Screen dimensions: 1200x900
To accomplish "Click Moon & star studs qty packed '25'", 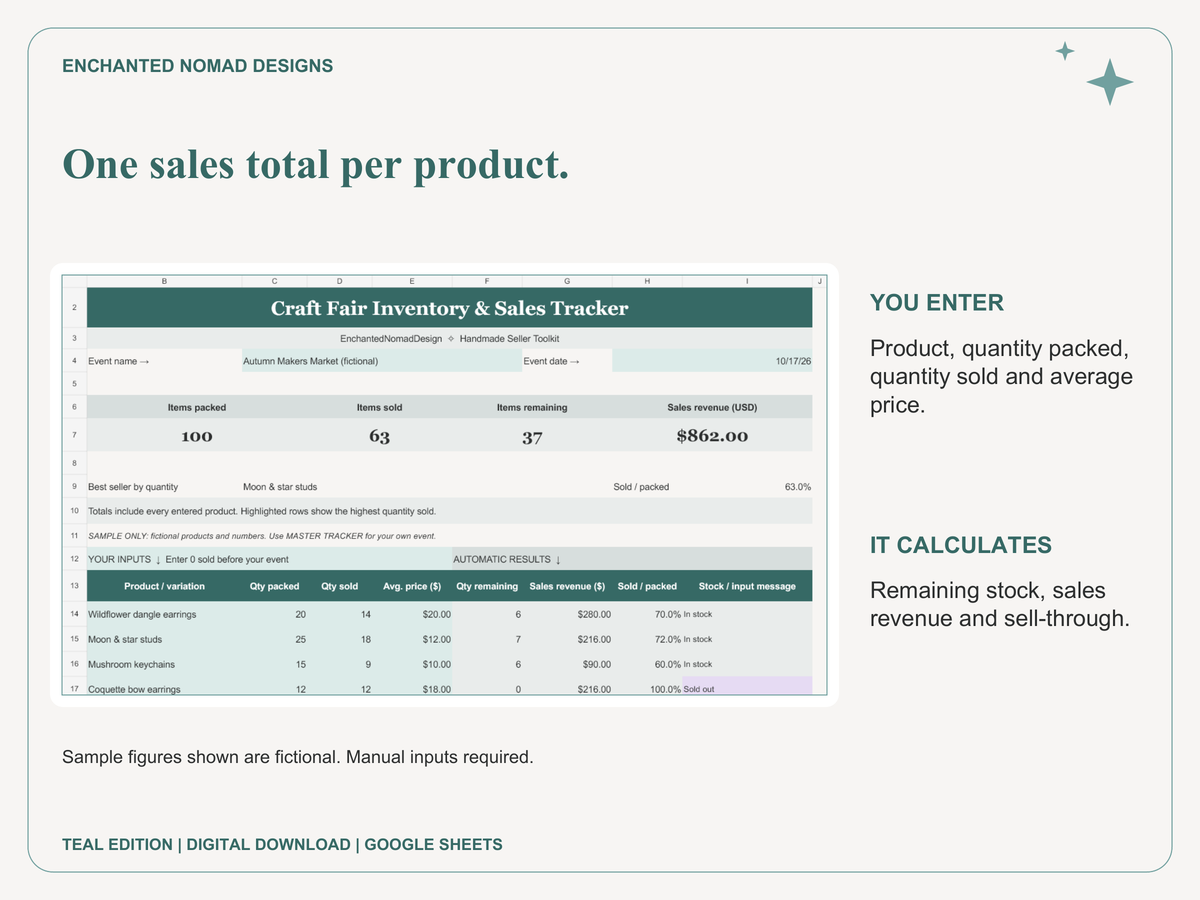I will [x=274, y=639].
